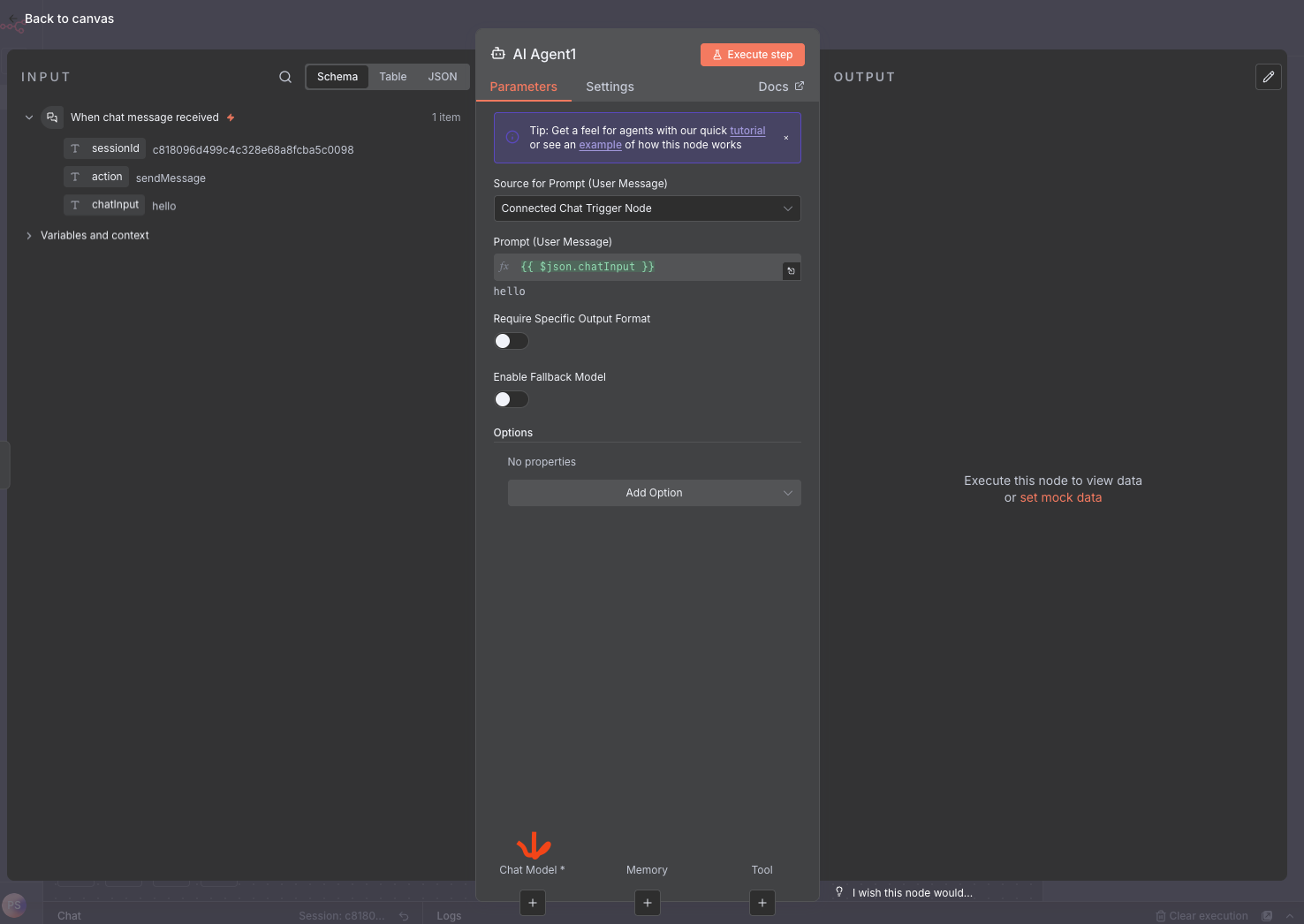Screen dimensions: 1304x924
Task: Open expression editor for Prompt field
Action: [791, 271]
